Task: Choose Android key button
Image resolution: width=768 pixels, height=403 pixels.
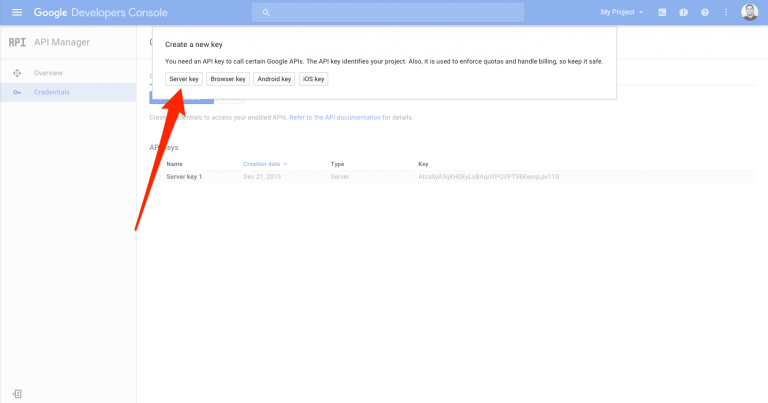Action: (x=274, y=79)
